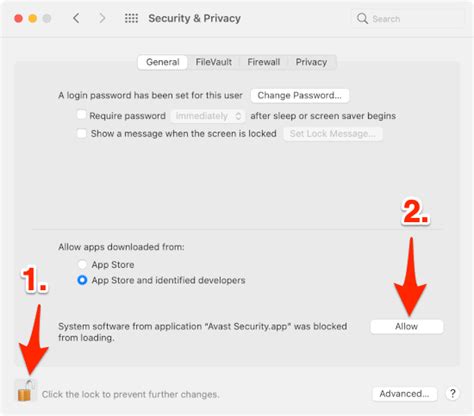Go back with the left chevron
Image resolution: width=474 pixels, height=416 pixels.
pos(76,18)
